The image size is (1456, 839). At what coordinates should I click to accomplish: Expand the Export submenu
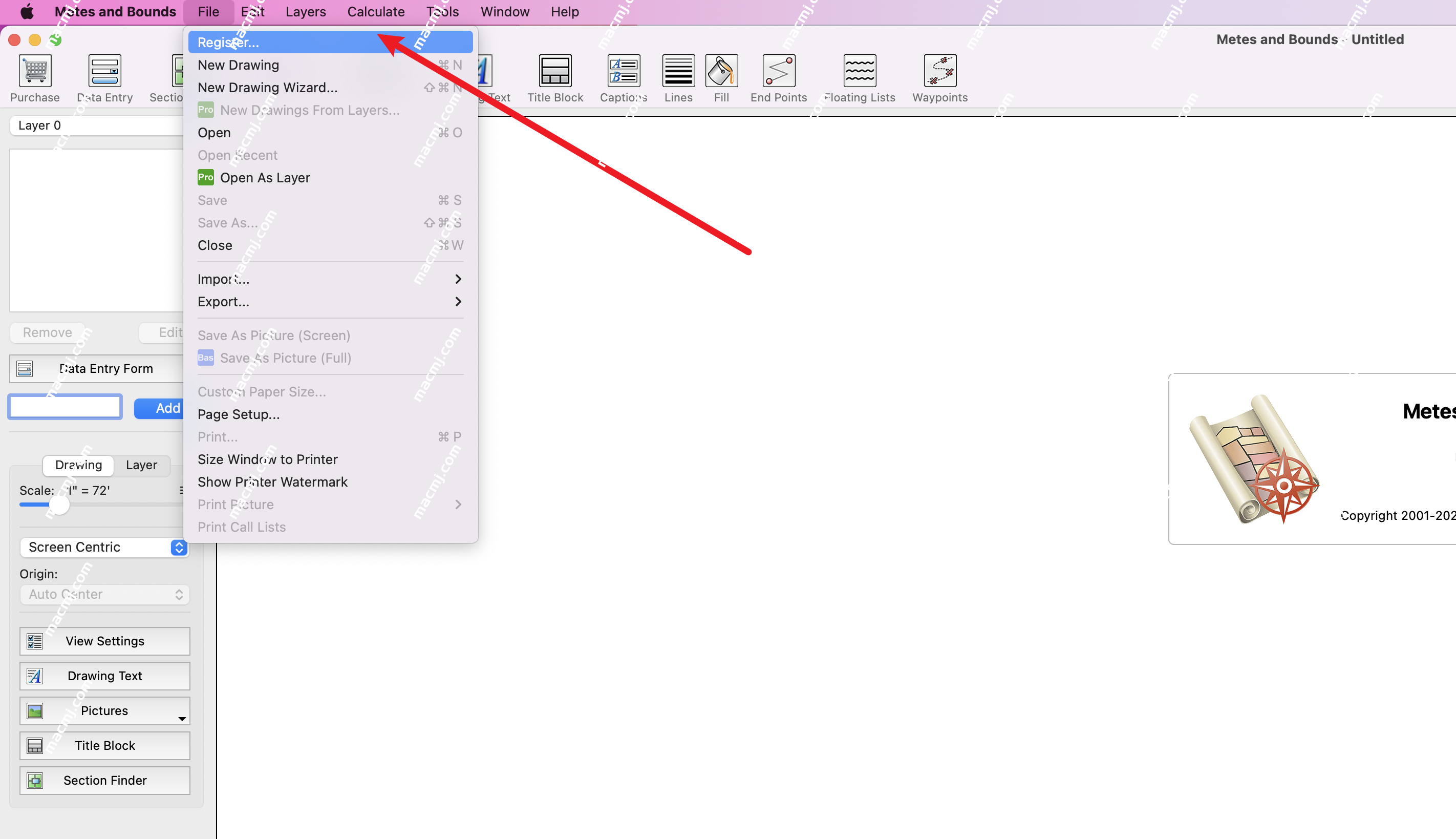click(330, 302)
